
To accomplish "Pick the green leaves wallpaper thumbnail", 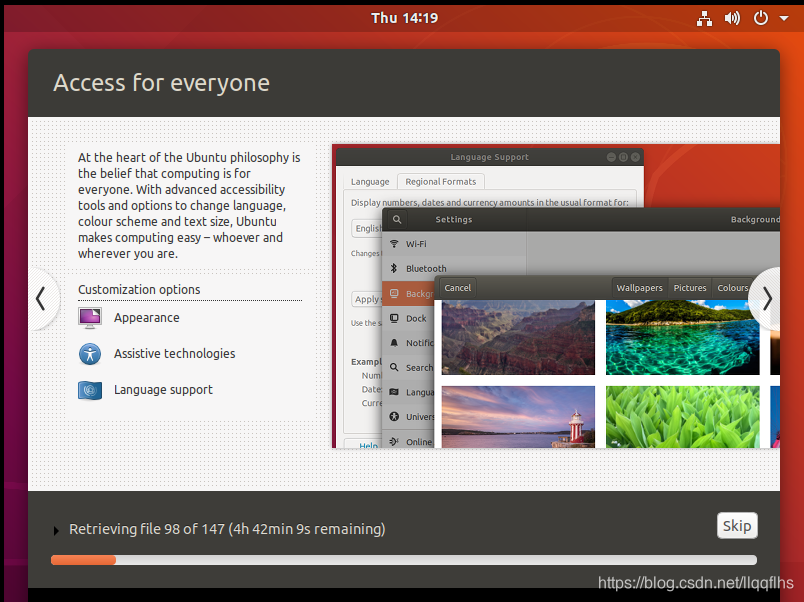I will click(x=682, y=417).
